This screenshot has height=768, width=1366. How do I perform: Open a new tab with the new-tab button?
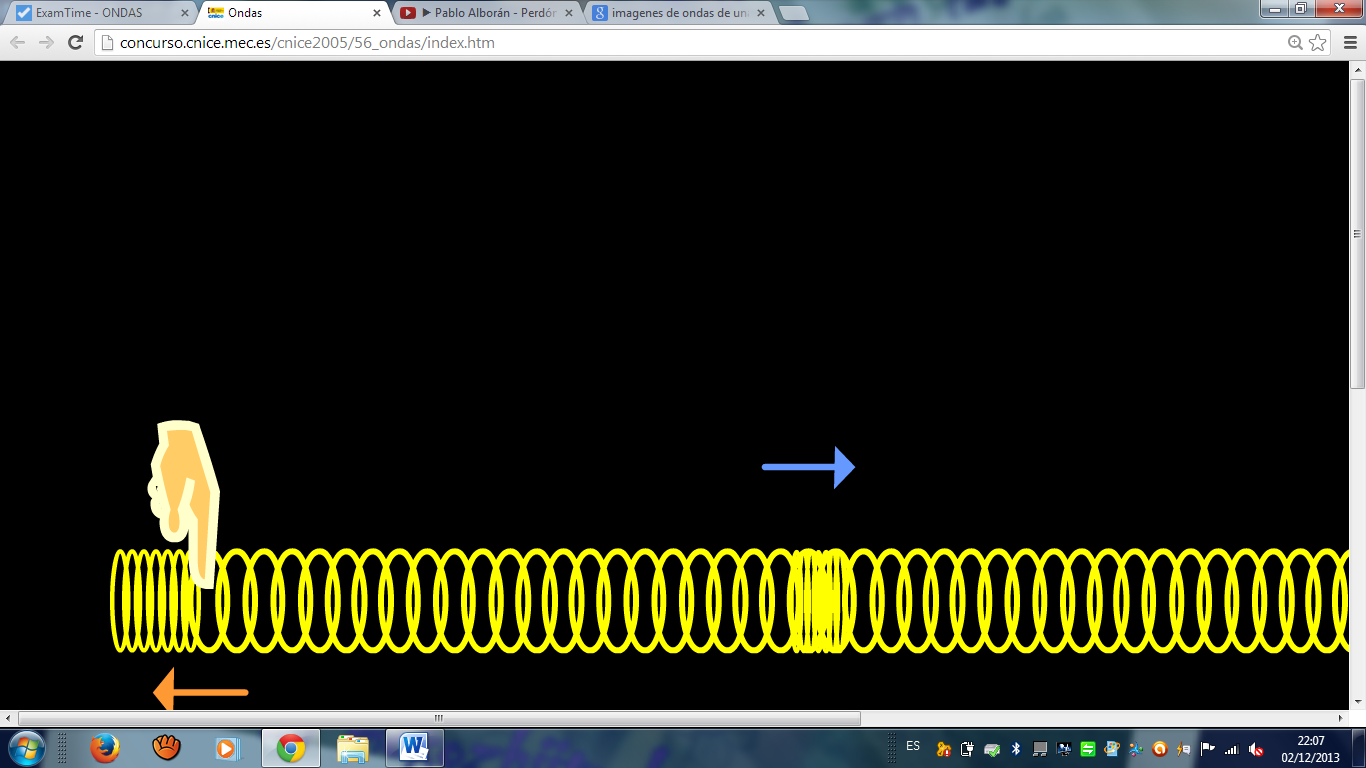(x=794, y=14)
